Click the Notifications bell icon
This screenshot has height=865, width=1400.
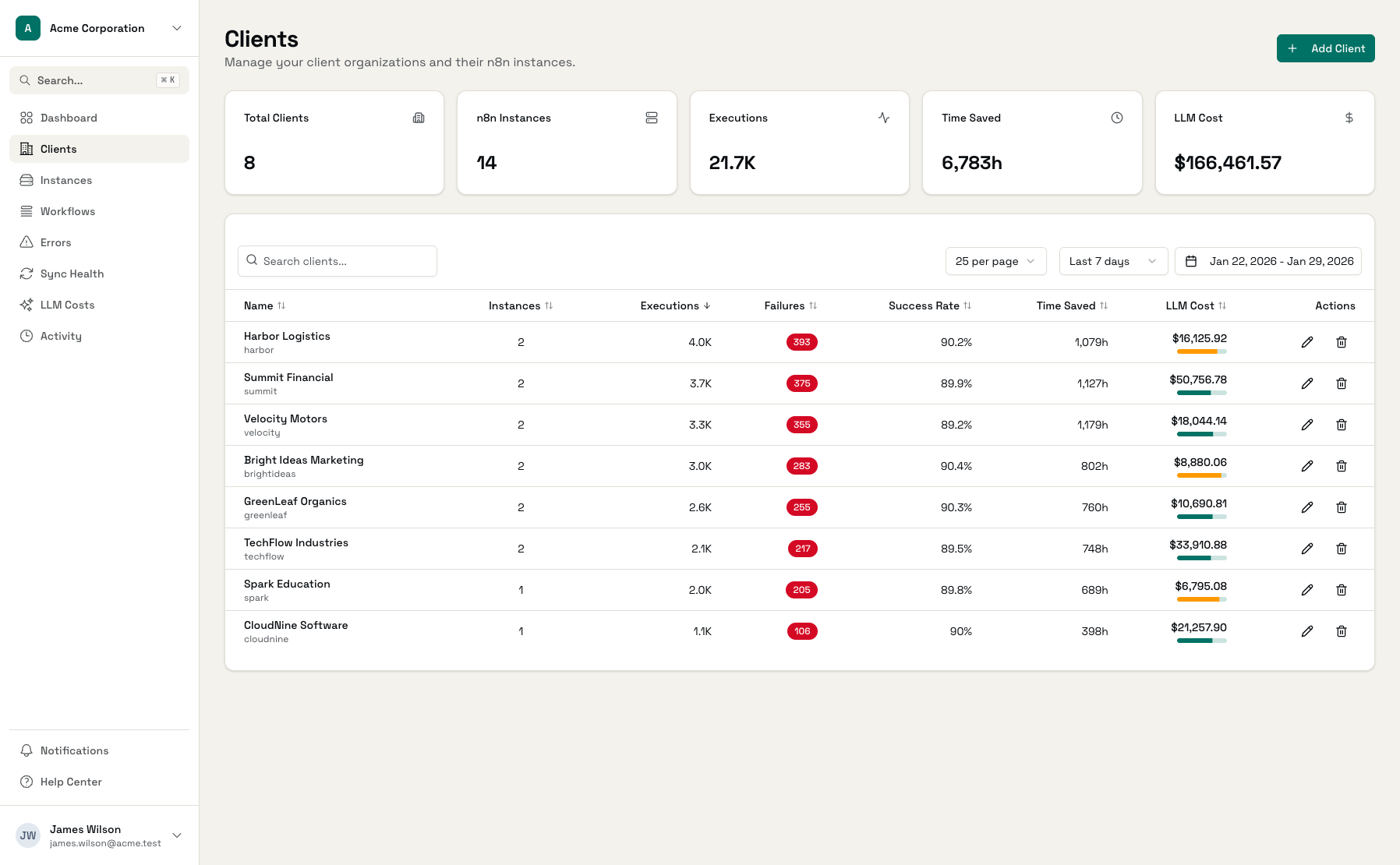click(x=27, y=750)
